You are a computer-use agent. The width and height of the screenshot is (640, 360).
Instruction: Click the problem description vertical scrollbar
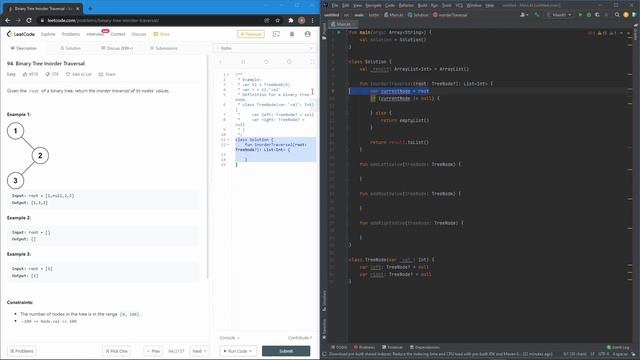[x=208, y=167]
